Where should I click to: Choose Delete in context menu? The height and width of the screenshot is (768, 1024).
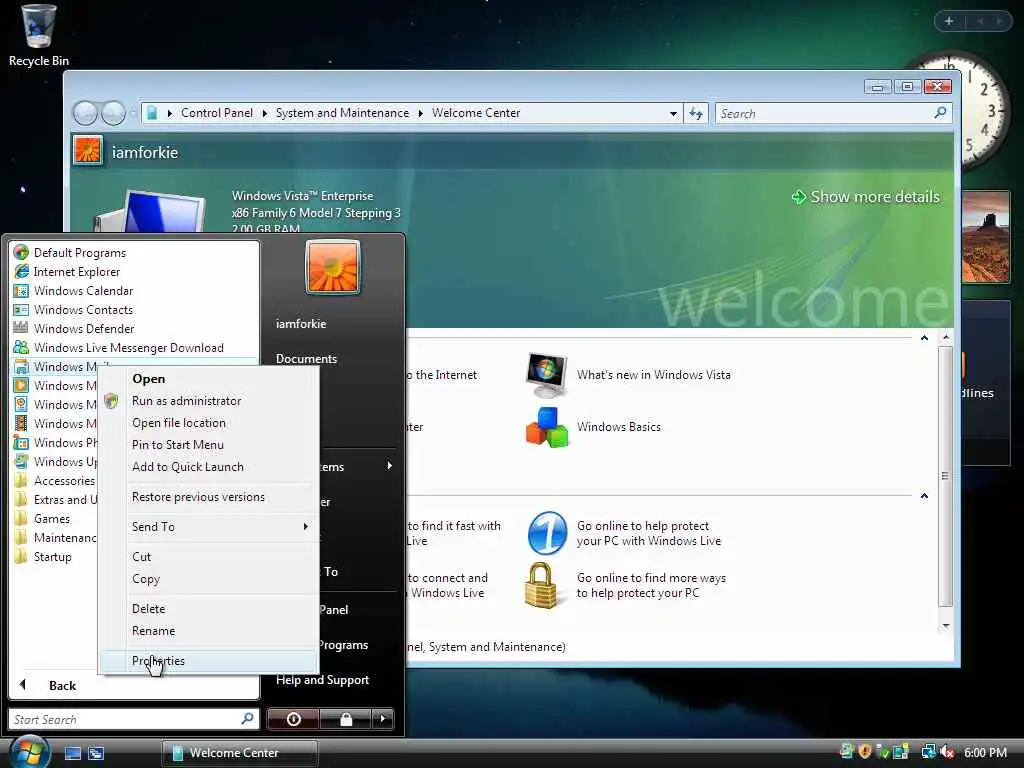pos(209,608)
